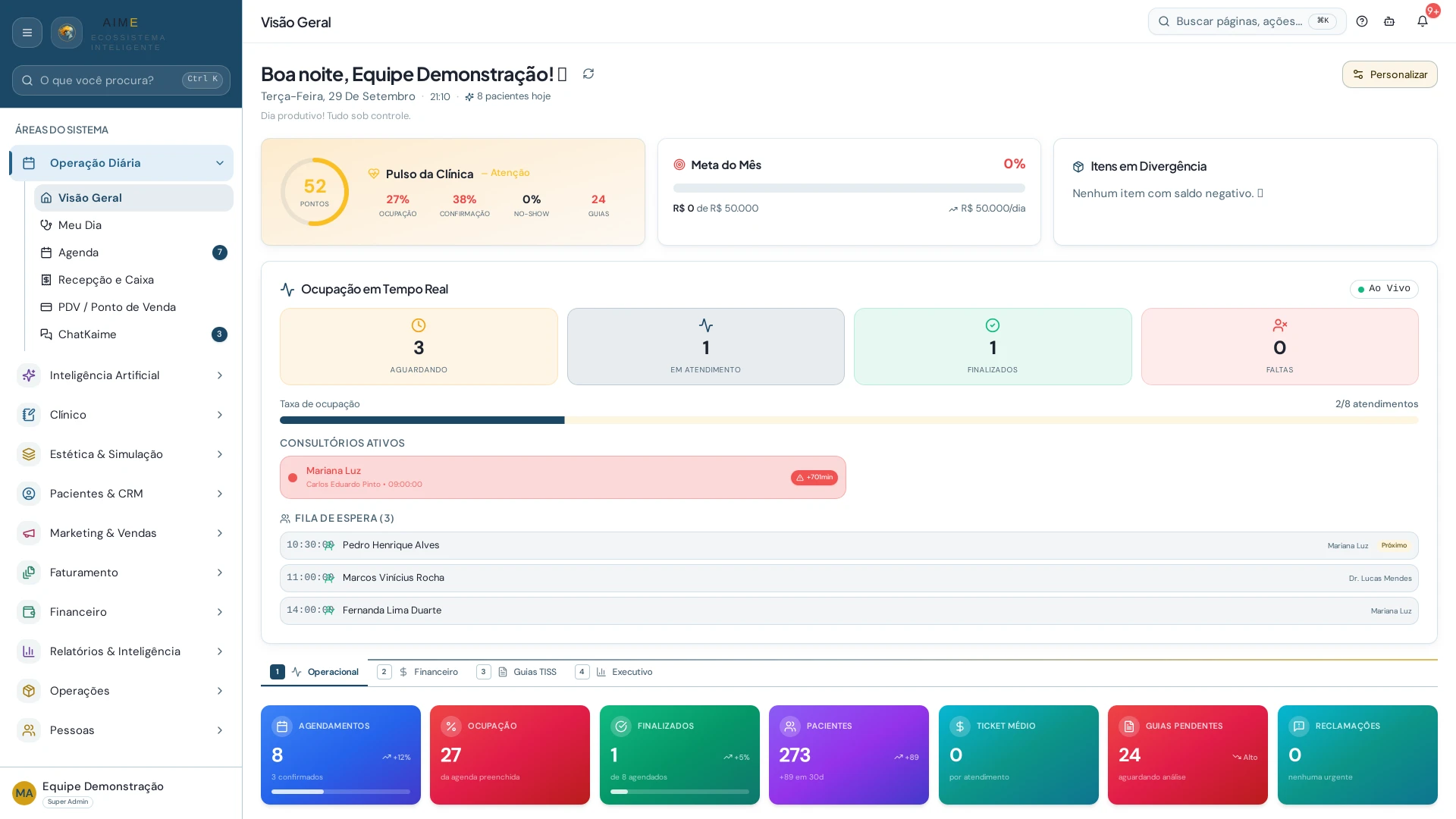Expand Pessoas section chevron
1456x819 pixels.
pos(220,730)
